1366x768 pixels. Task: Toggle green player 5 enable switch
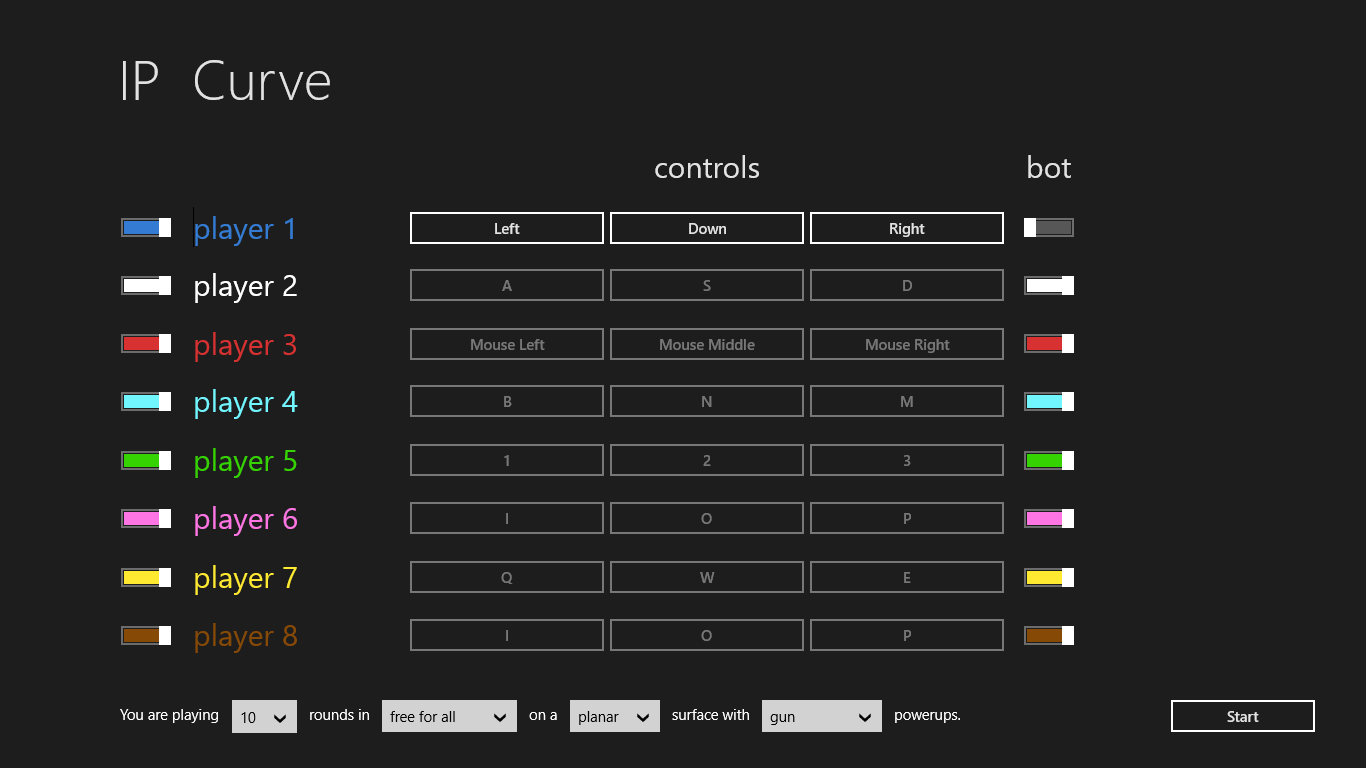(146, 461)
